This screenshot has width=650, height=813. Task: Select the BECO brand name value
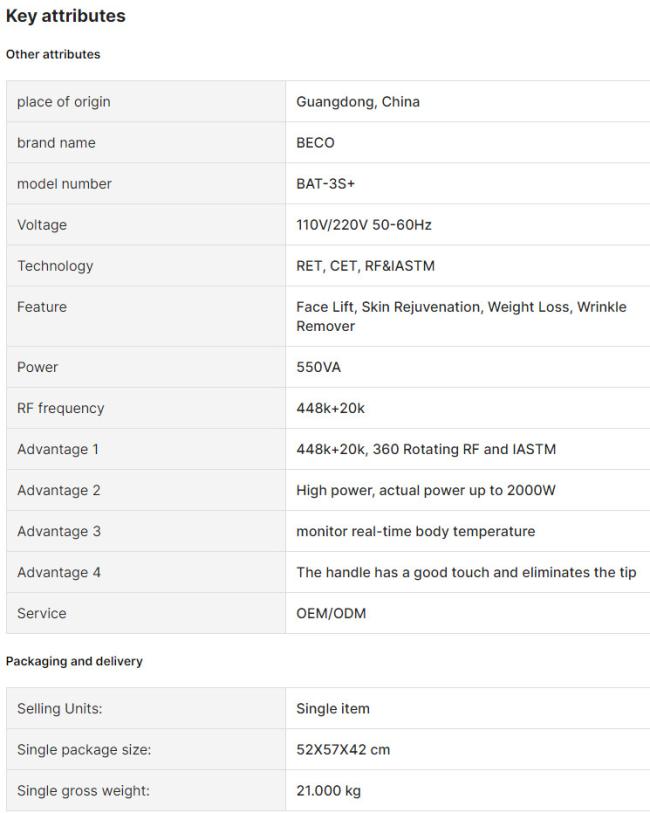(x=315, y=143)
